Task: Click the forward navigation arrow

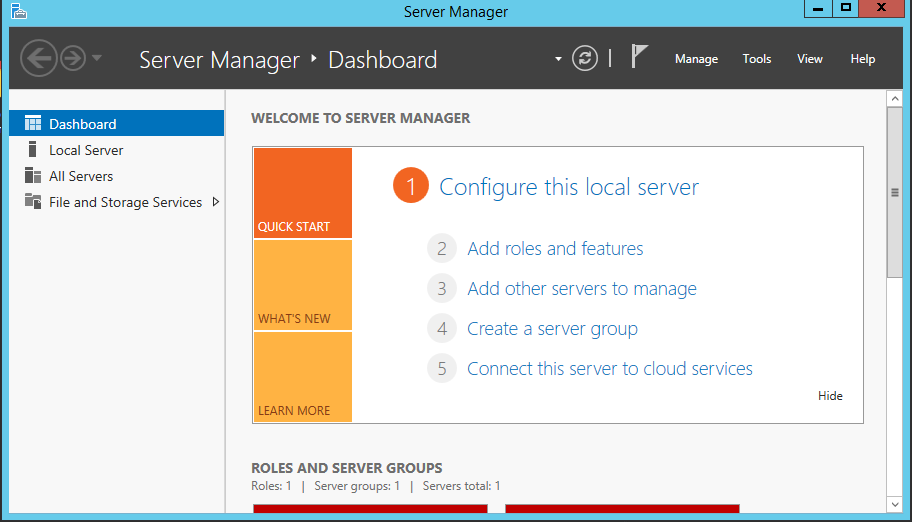Action: 73,58
